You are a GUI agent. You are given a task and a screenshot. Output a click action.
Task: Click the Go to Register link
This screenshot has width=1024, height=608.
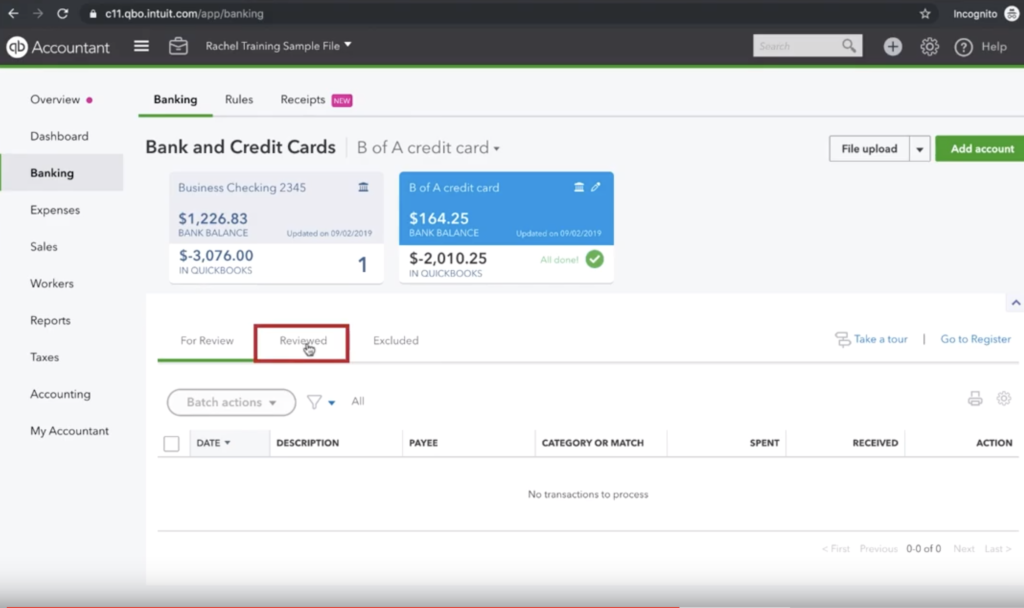pyautogui.click(x=975, y=339)
